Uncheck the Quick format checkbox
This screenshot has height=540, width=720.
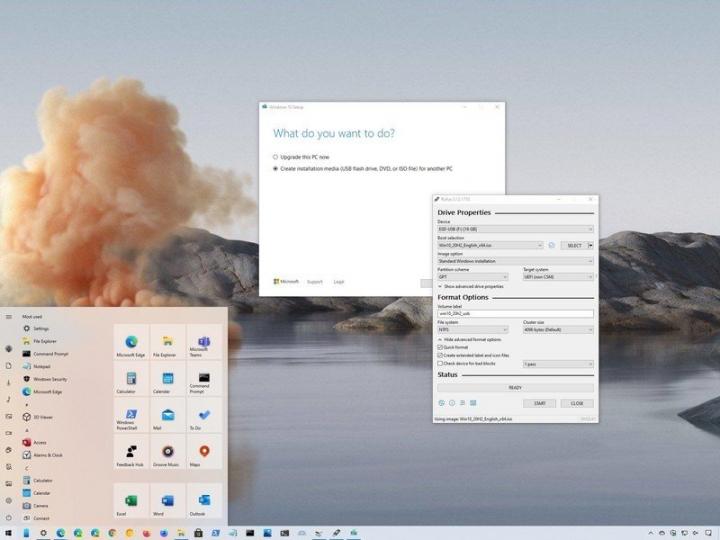[x=440, y=347]
